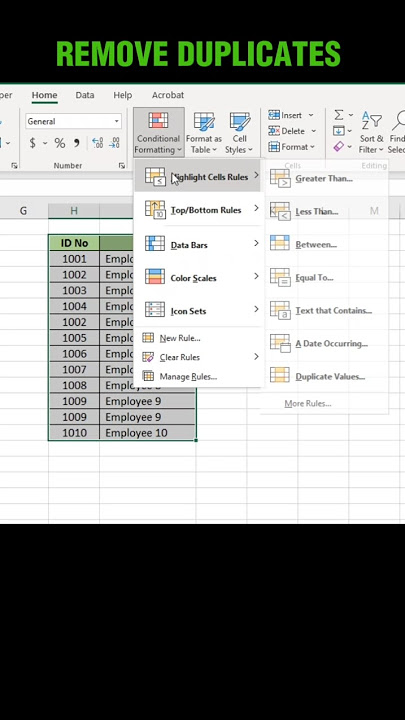Click the ID No header cell
The height and width of the screenshot is (720, 405).
coord(74,243)
